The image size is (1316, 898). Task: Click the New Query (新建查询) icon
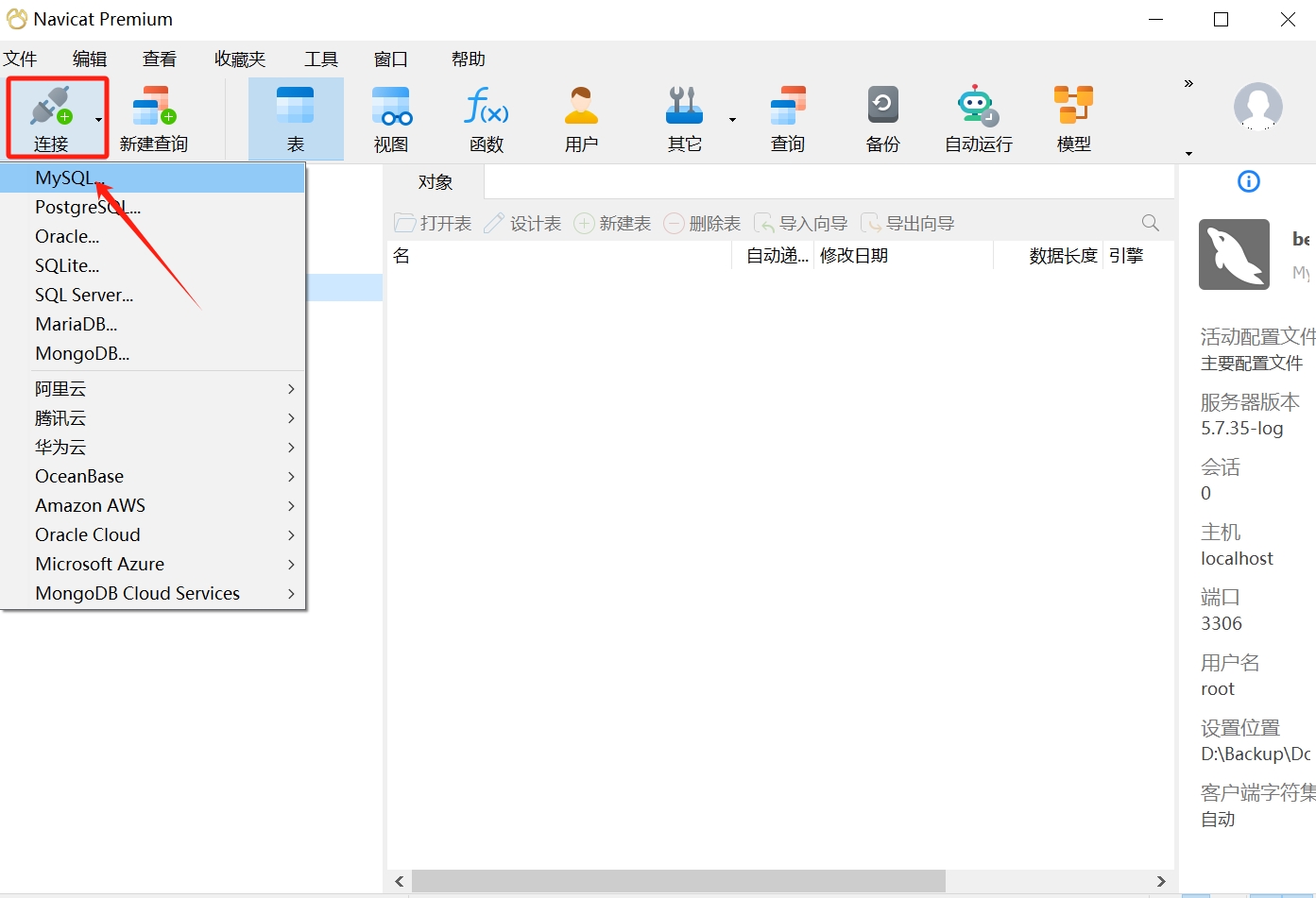(154, 106)
